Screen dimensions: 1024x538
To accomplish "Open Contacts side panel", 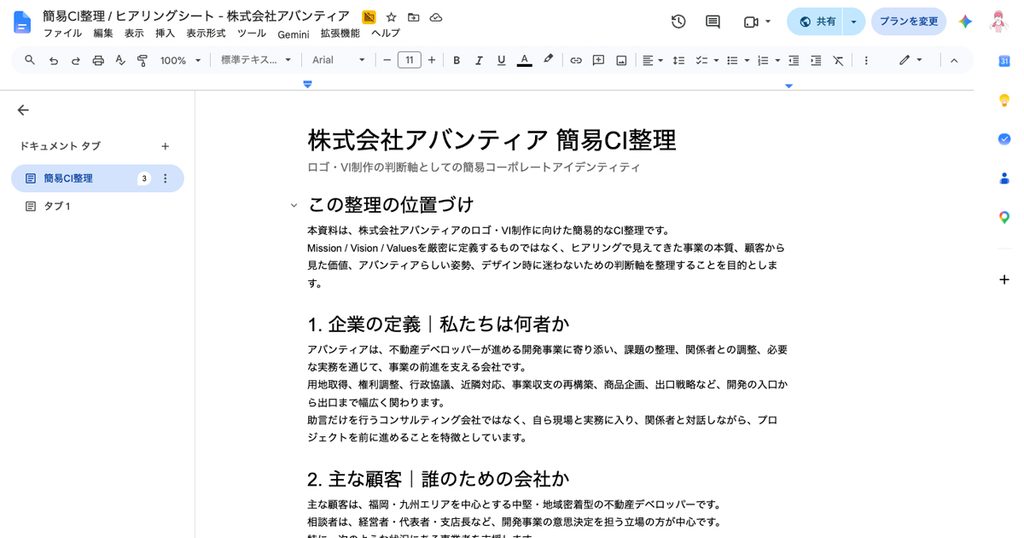I will tap(1004, 178).
